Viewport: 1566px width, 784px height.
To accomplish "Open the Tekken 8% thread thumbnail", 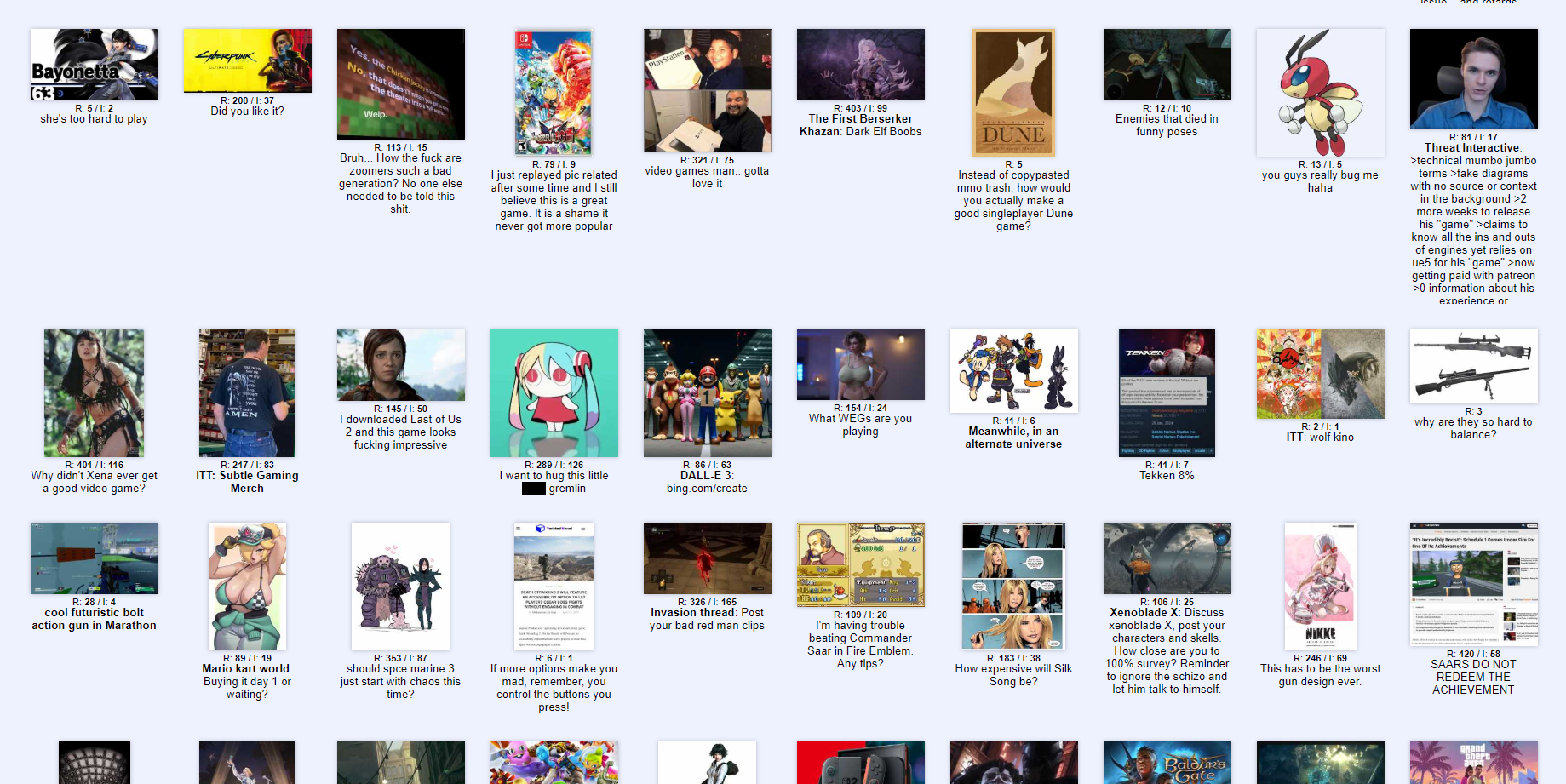I will coord(1167,393).
